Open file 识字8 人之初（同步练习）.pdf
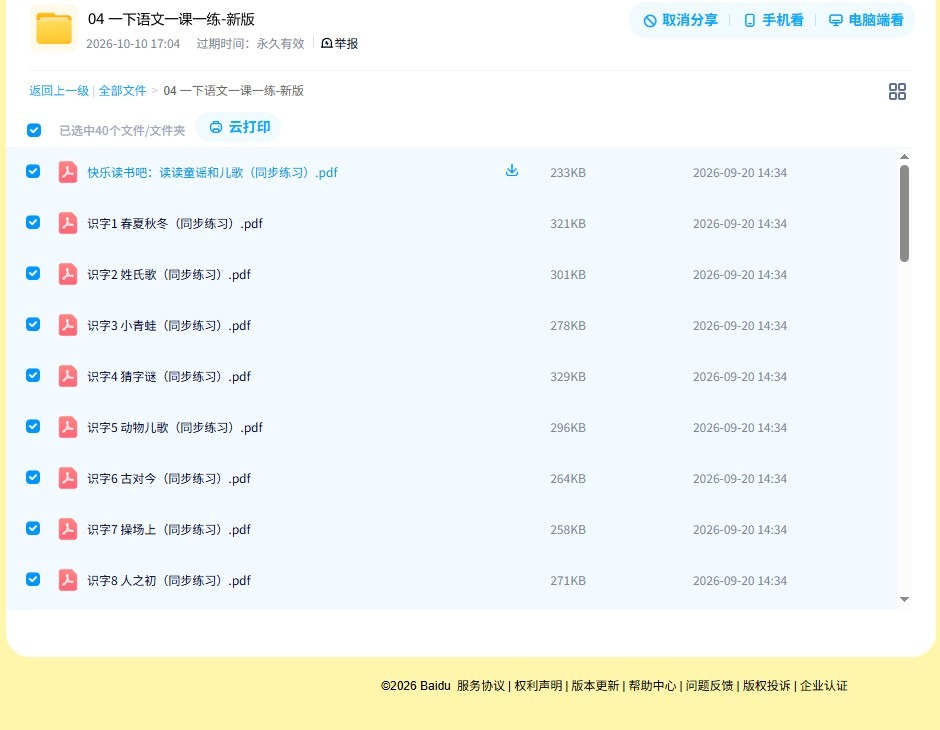 [169, 580]
